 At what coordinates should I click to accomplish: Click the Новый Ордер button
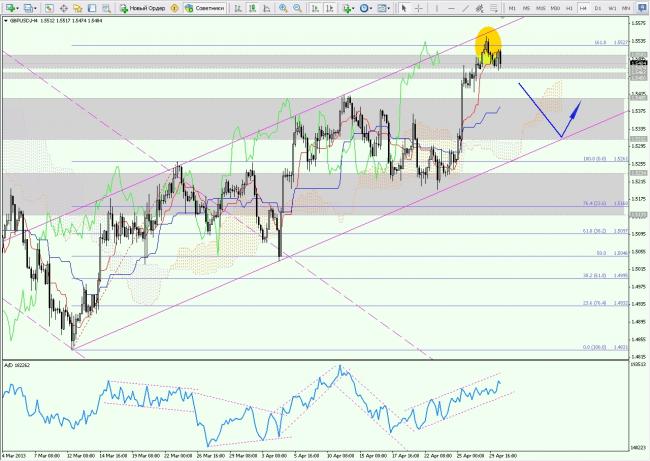click(142, 8)
